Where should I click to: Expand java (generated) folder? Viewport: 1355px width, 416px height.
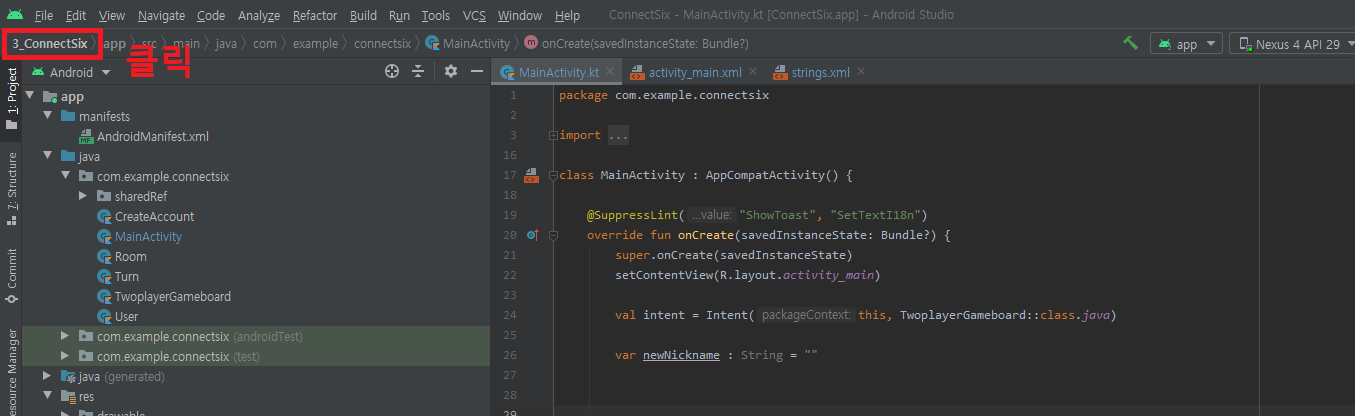click(x=48, y=376)
